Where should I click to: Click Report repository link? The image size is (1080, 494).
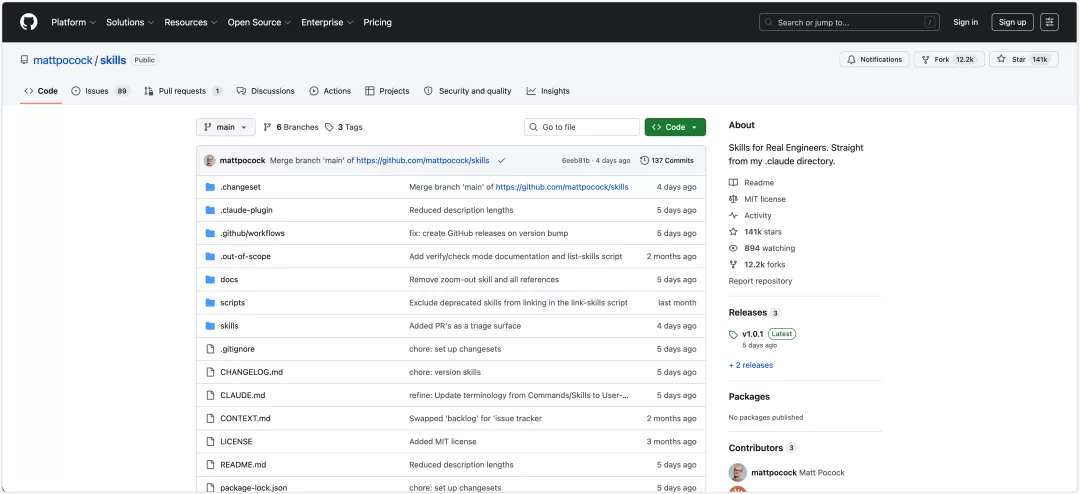760,281
